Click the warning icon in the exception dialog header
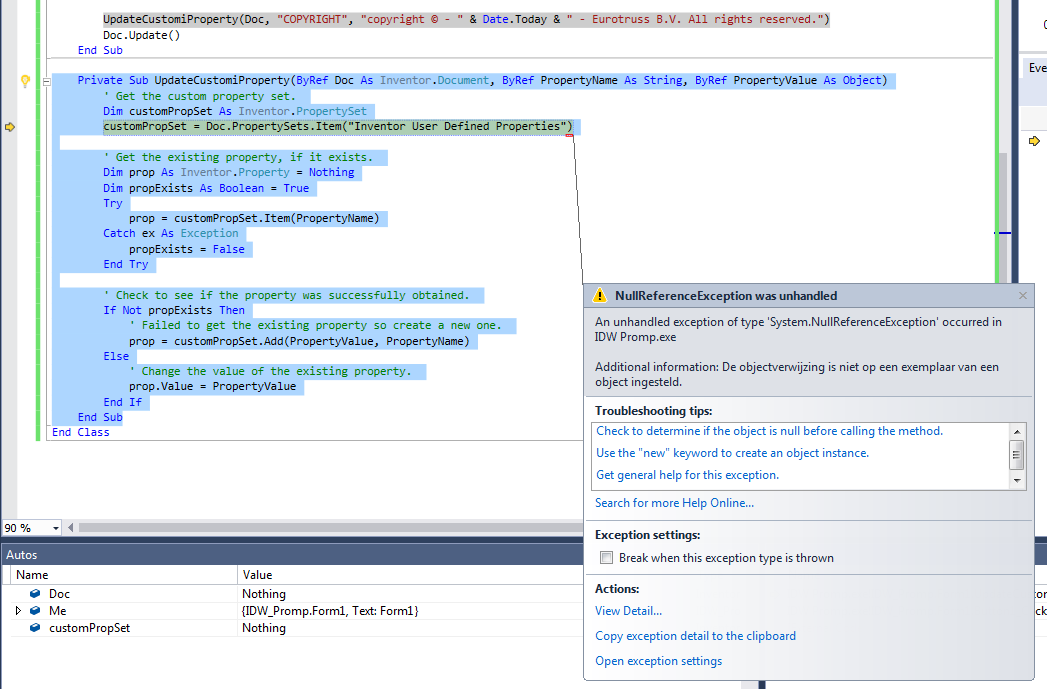Screen dimensions: 1047x689 pyautogui.click(x=600, y=295)
